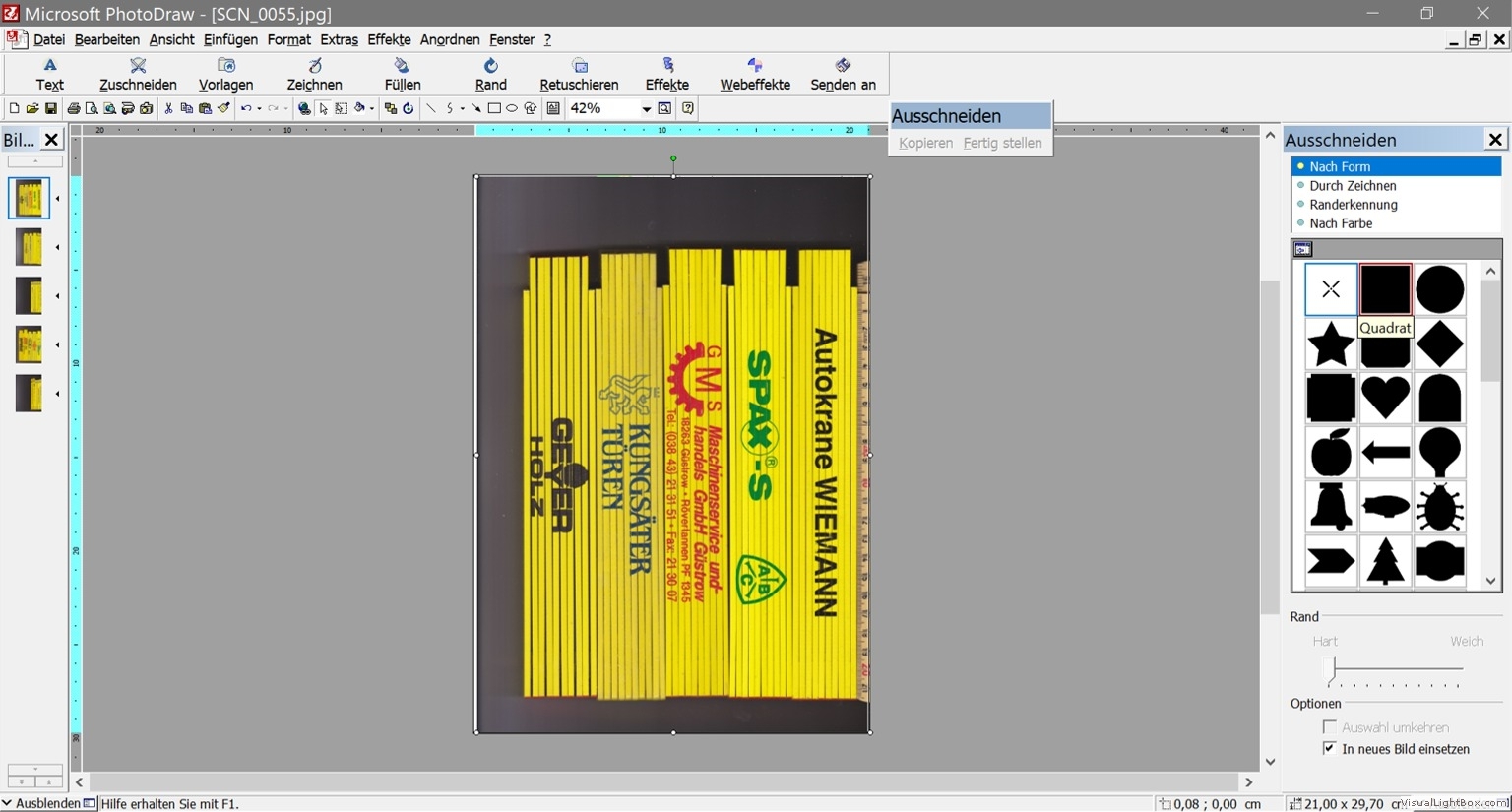The width and height of the screenshot is (1512, 812).
Task: Click the scissors Cut icon in the standard toolbar
Action: pos(168,108)
